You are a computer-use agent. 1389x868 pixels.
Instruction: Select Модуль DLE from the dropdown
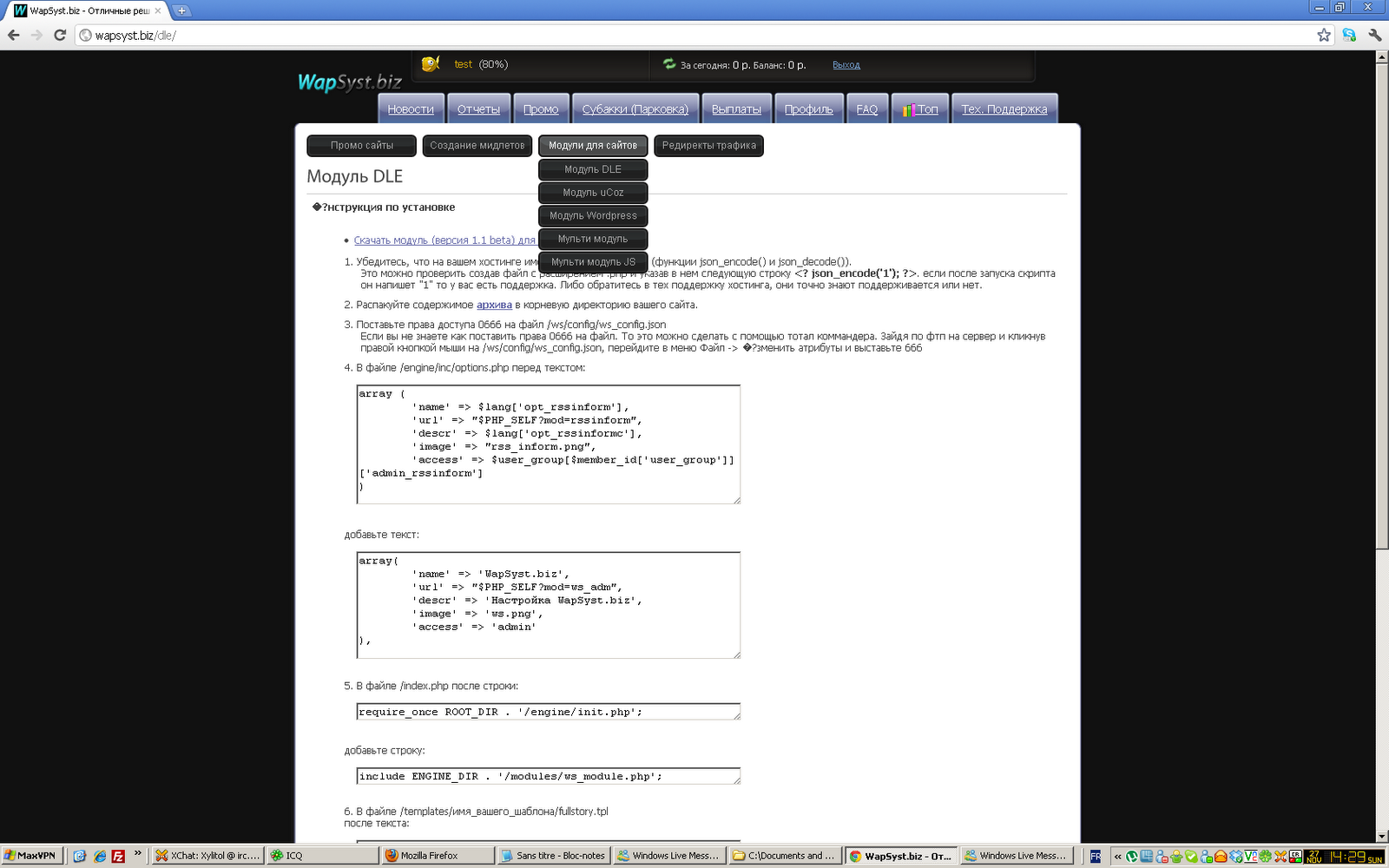[593, 169]
